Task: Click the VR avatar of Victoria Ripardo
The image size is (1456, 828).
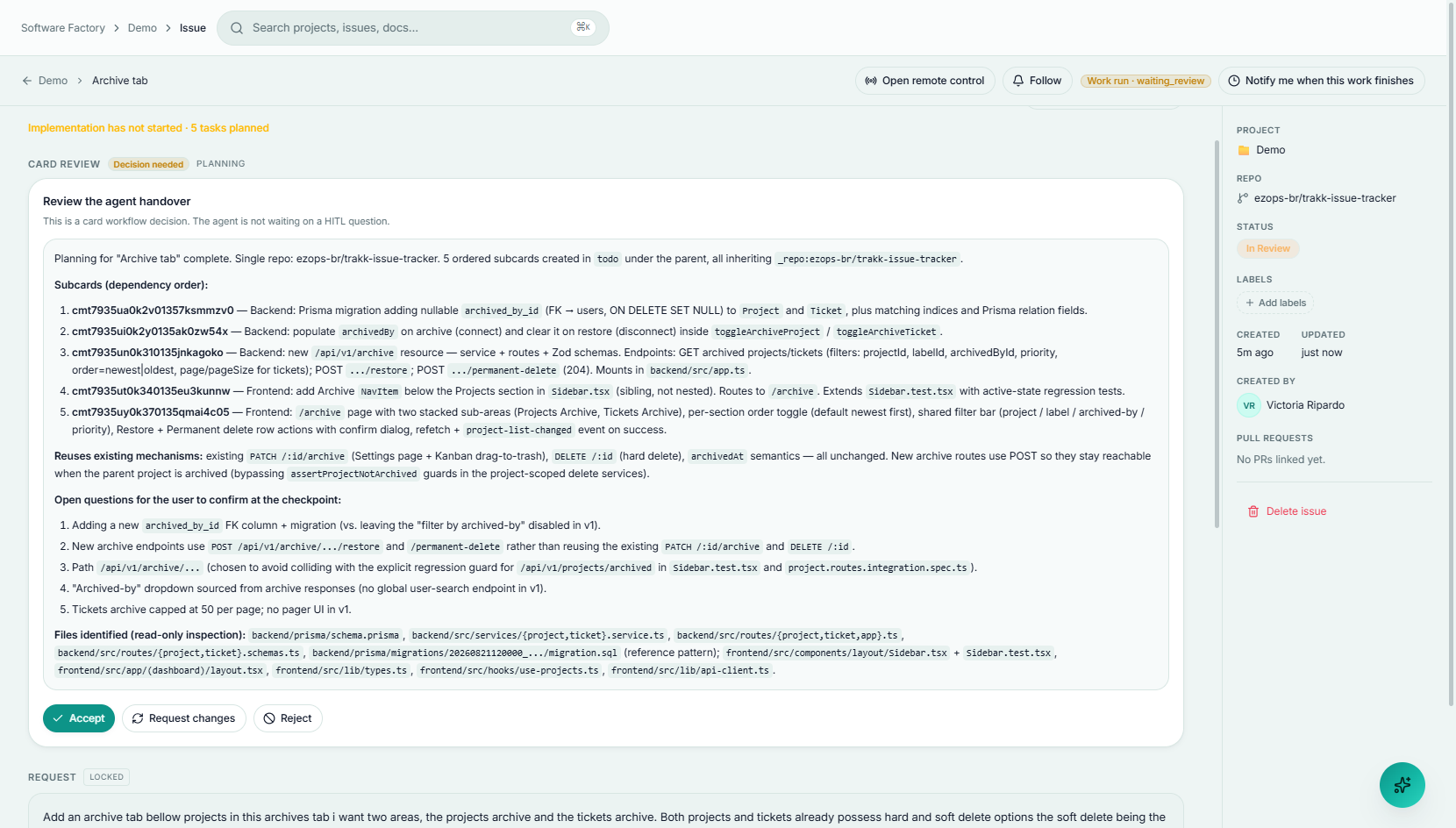Action: point(1249,405)
